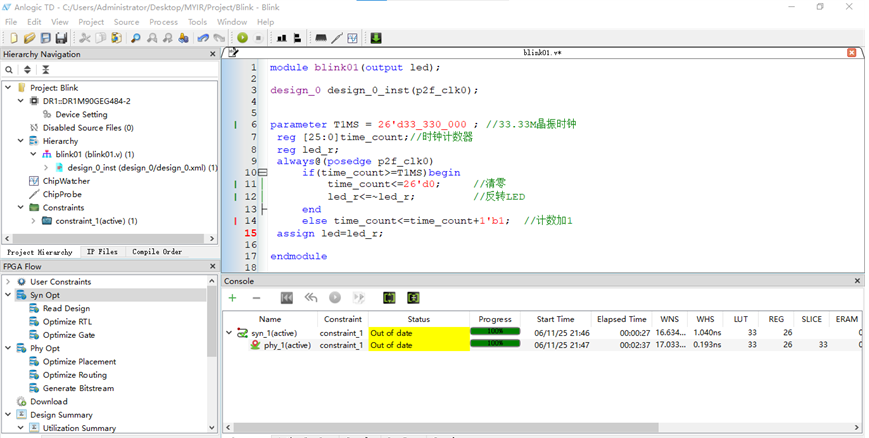Screen dimensions: 869x438
Task: Close the Hierarchy Navigation panel
Action: 212,54
